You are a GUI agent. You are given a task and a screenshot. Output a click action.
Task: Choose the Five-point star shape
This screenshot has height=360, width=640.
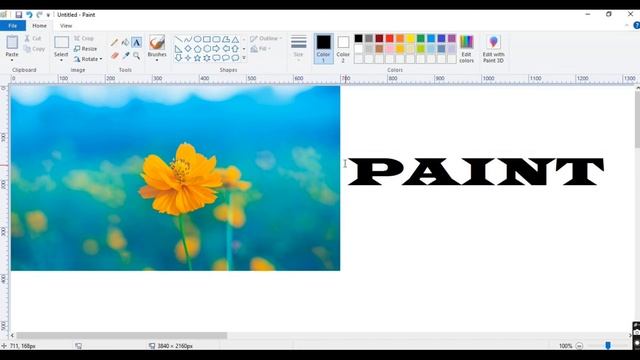pyautogui.click(x=197, y=58)
